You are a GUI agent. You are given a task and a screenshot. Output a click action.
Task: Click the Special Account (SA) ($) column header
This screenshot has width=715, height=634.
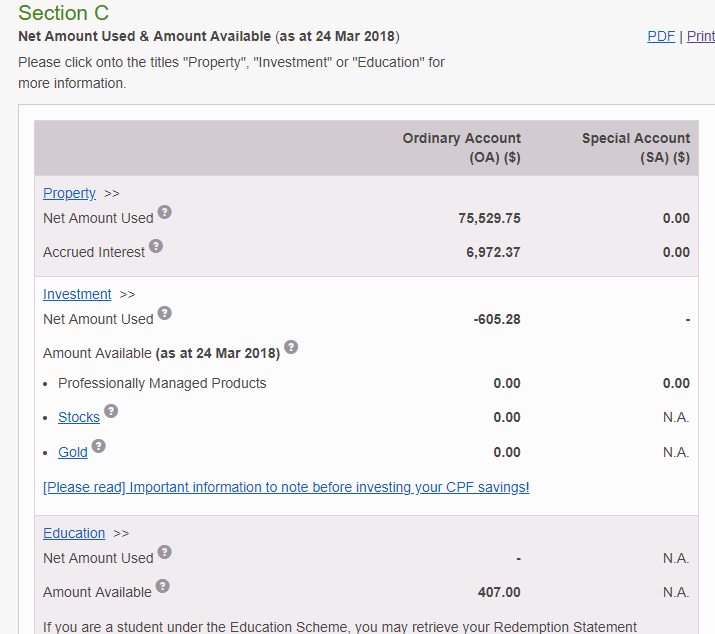coord(636,148)
